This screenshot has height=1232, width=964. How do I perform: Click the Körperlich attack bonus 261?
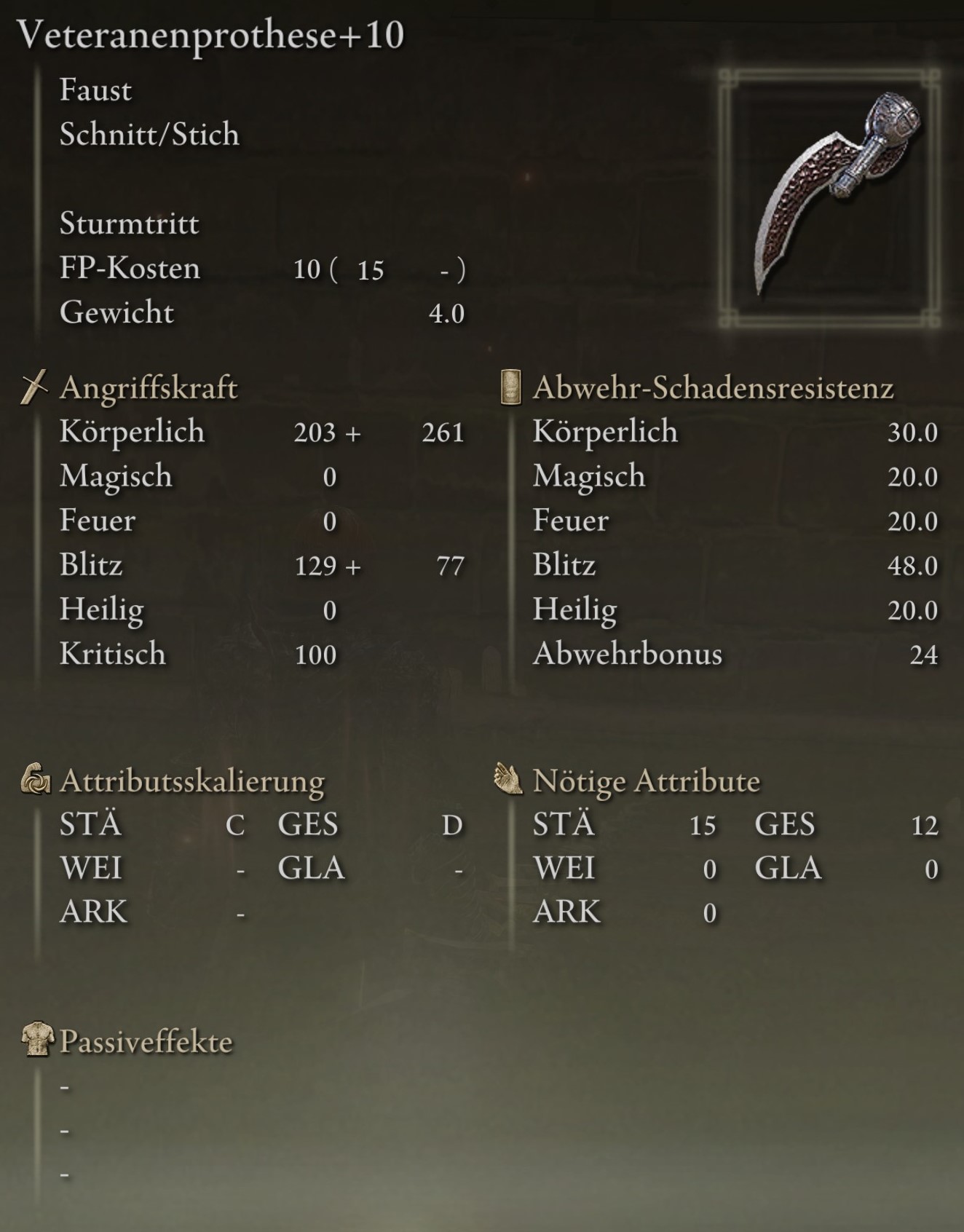[x=443, y=433]
